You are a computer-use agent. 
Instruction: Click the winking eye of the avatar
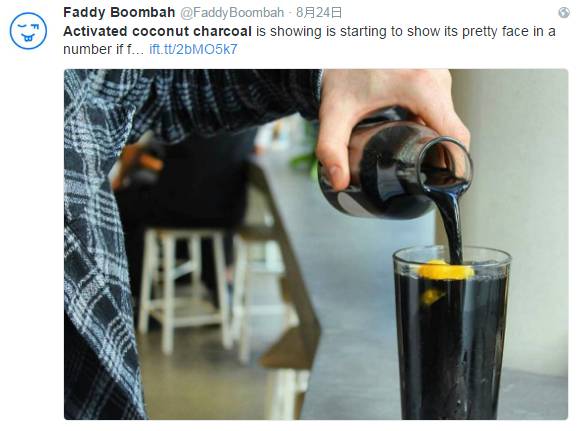[x=22, y=27]
